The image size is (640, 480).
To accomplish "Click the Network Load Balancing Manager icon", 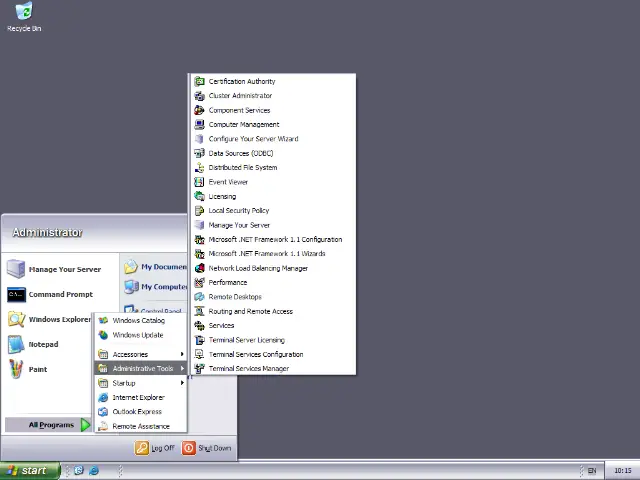I will (200, 268).
